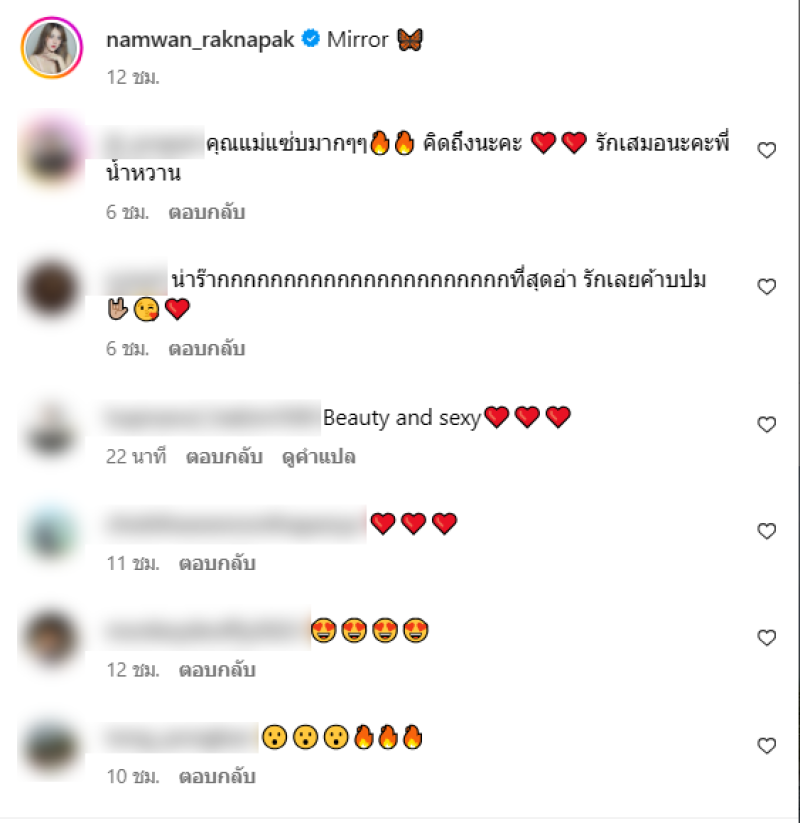Like the 'Beauty and sexy' comment
Image resolution: width=800 pixels, height=823 pixels.
[766, 425]
